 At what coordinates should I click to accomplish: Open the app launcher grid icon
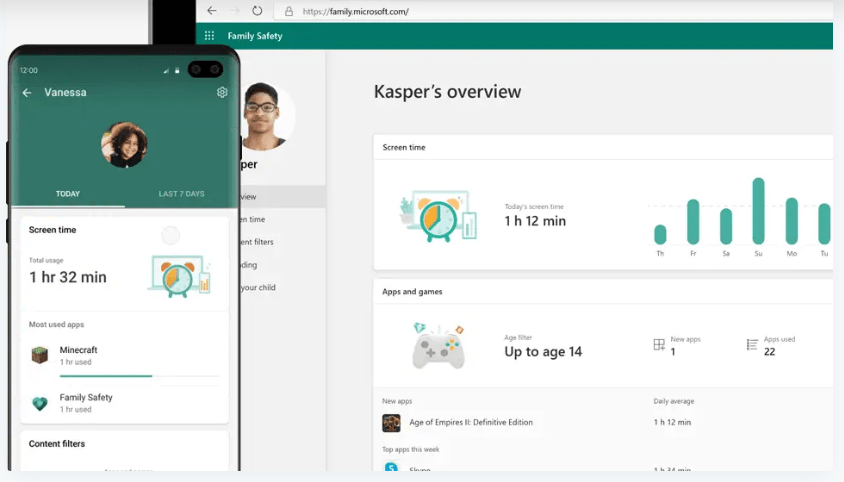point(209,36)
